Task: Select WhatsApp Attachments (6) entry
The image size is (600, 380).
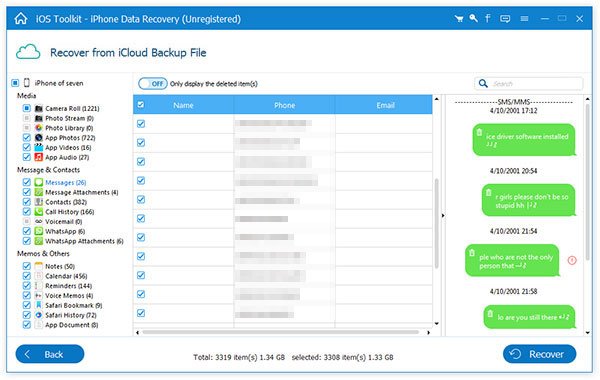Action: 84,241
